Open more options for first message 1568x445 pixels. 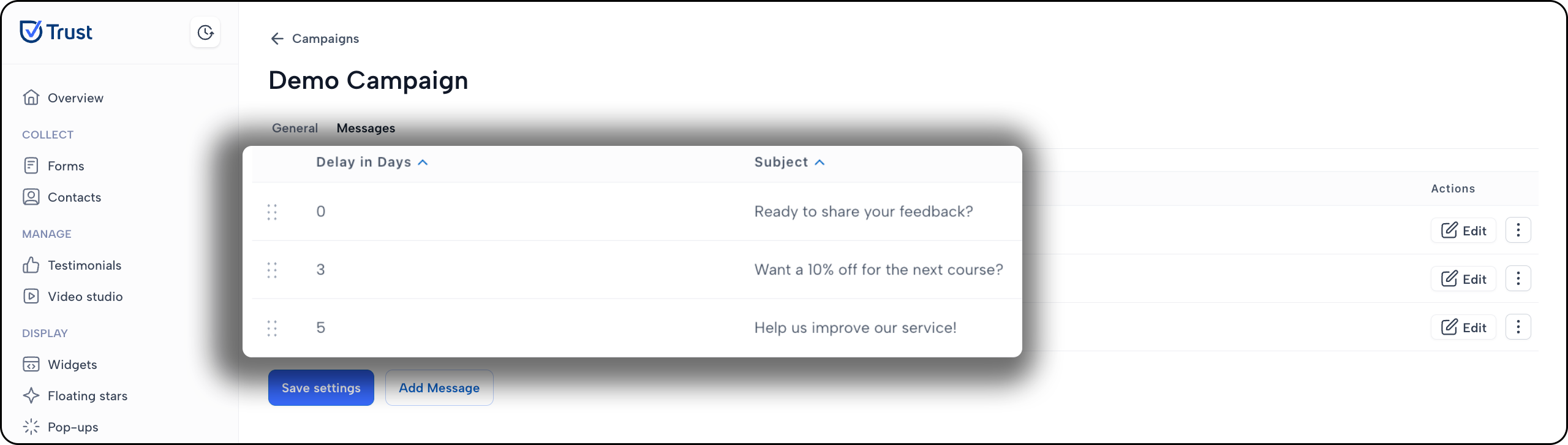point(1518,230)
